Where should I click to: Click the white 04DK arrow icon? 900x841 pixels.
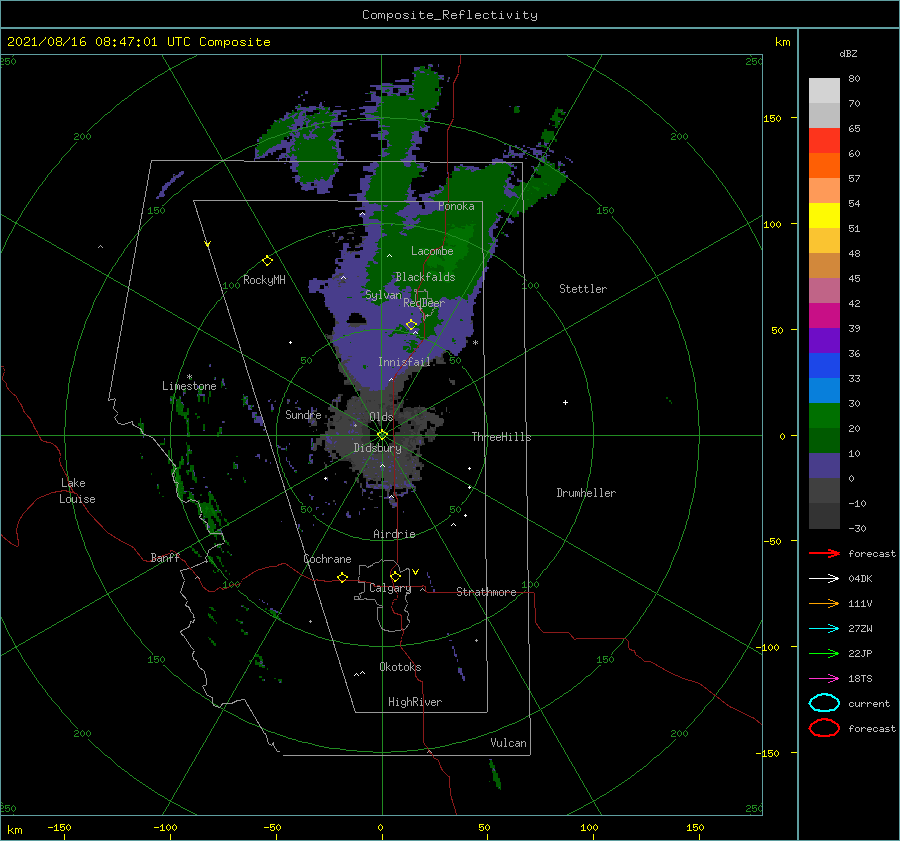click(824, 579)
